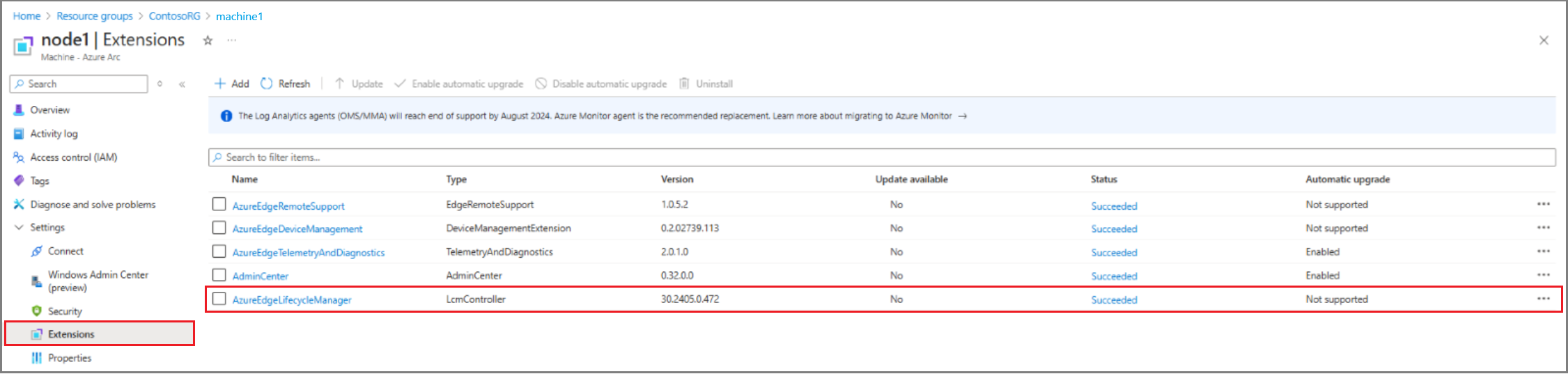Open the ellipsis menu beside the page title
1568x374 pixels.
click(232, 40)
